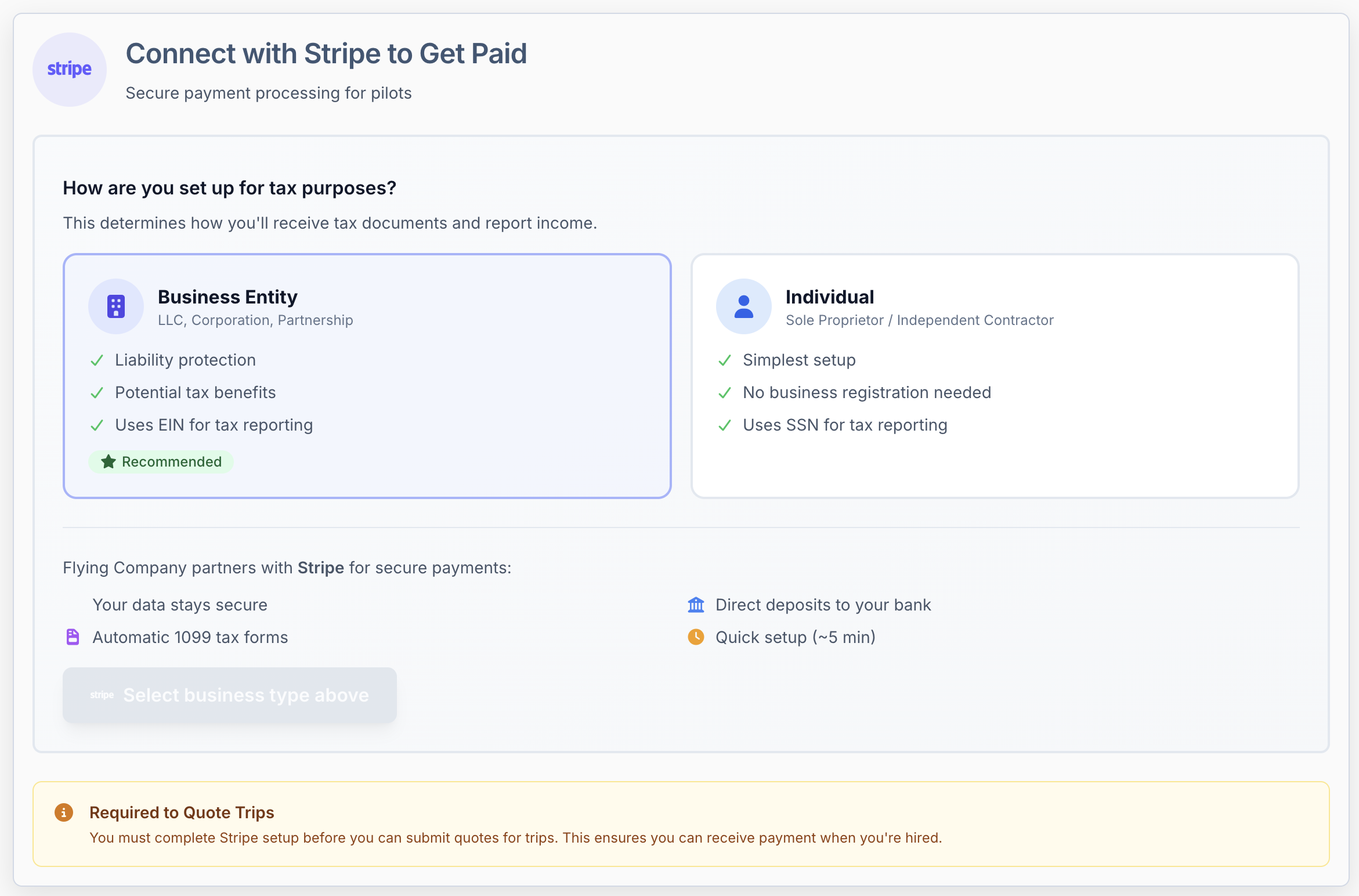The width and height of the screenshot is (1359, 896).
Task: Click the Connect with Stripe to Get Paid title
Action: [x=326, y=53]
